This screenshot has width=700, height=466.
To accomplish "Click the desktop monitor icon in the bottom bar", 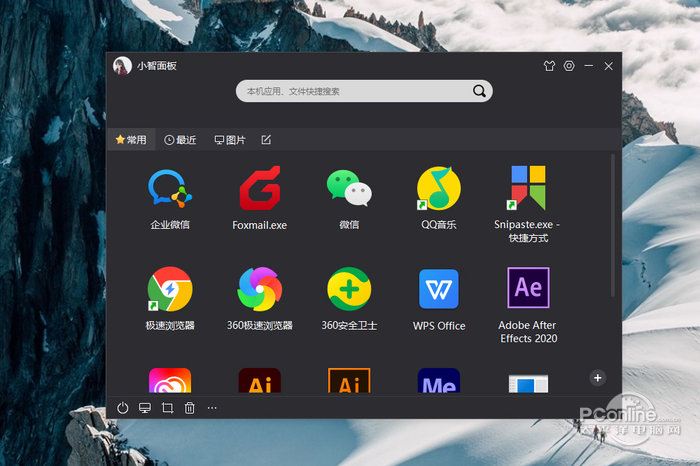I will [145, 408].
